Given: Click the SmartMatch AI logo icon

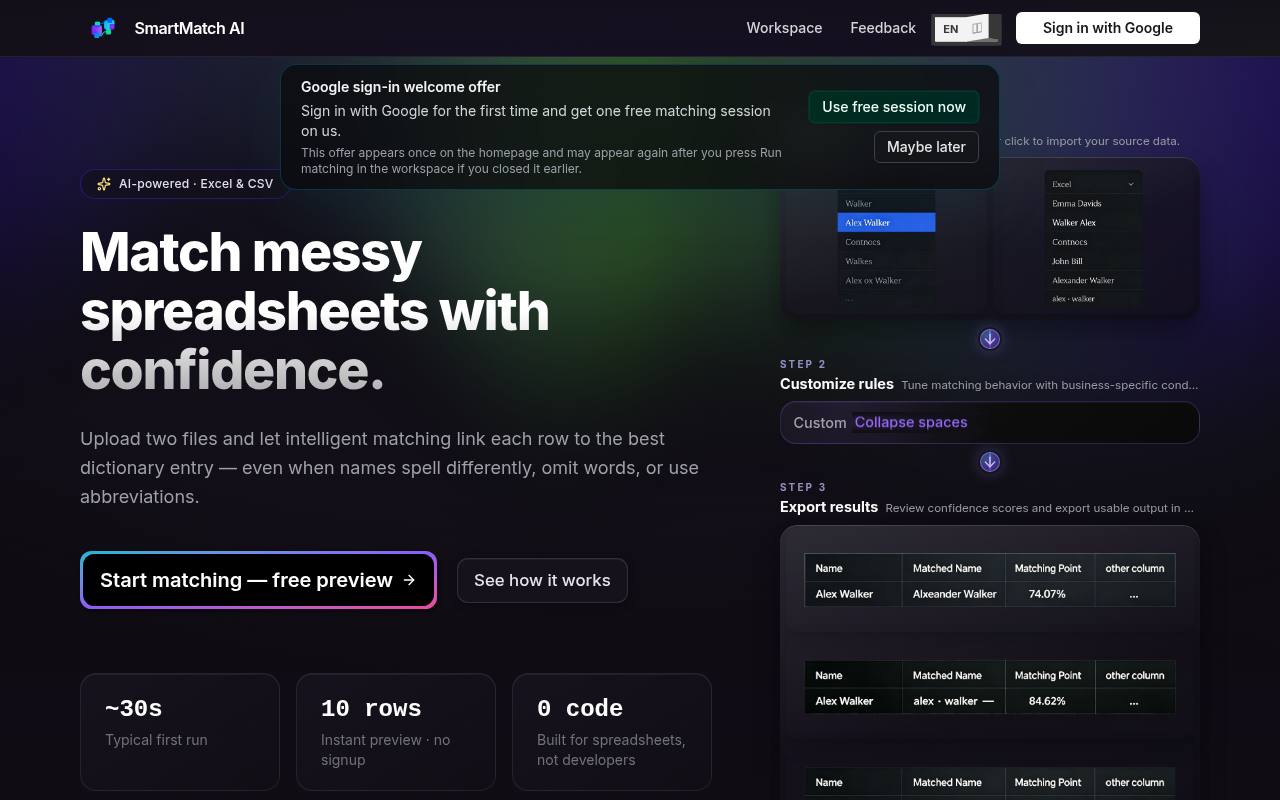Looking at the screenshot, I should [x=103, y=28].
